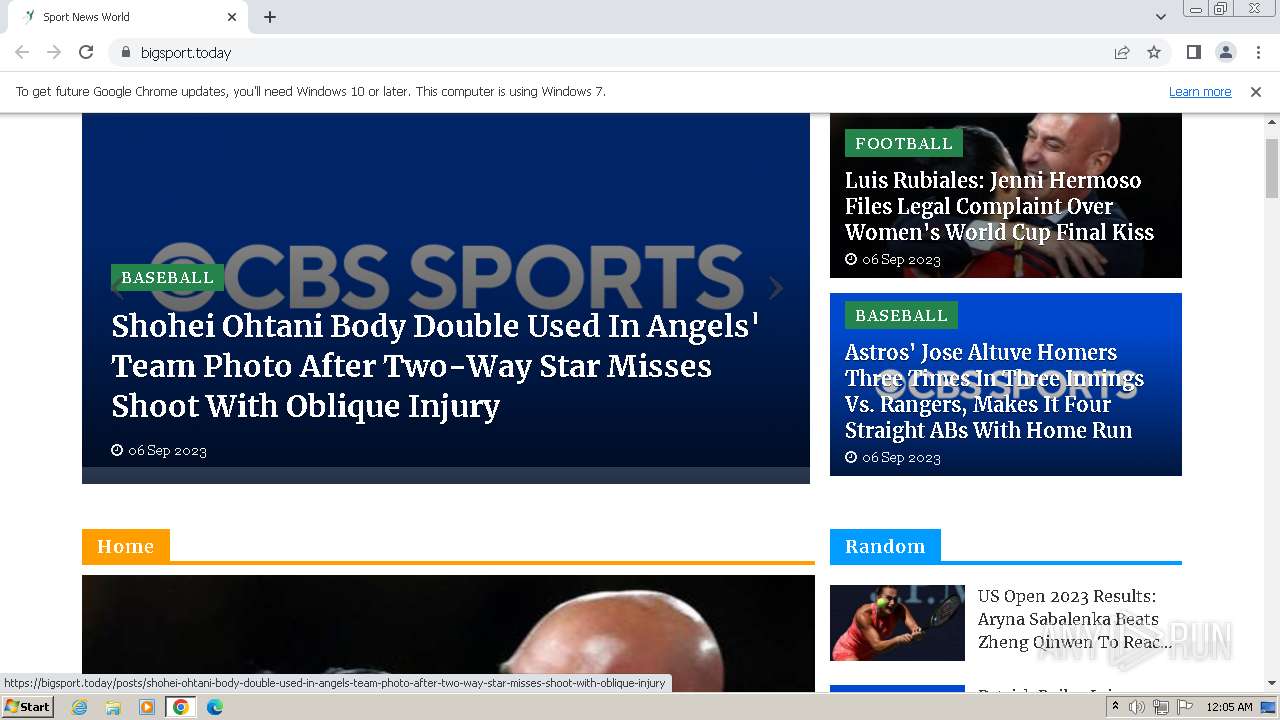Switch to Chrome in the taskbar
The image size is (1280, 720).
pos(181,707)
